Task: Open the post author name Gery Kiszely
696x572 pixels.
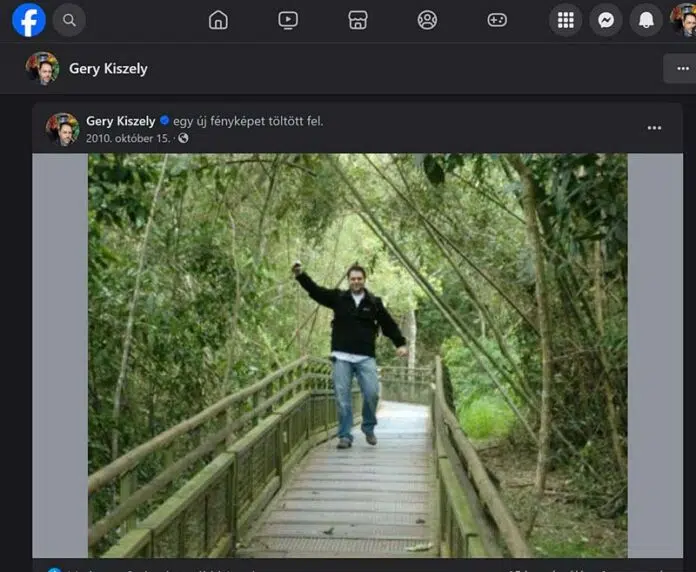Action: [x=120, y=121]
